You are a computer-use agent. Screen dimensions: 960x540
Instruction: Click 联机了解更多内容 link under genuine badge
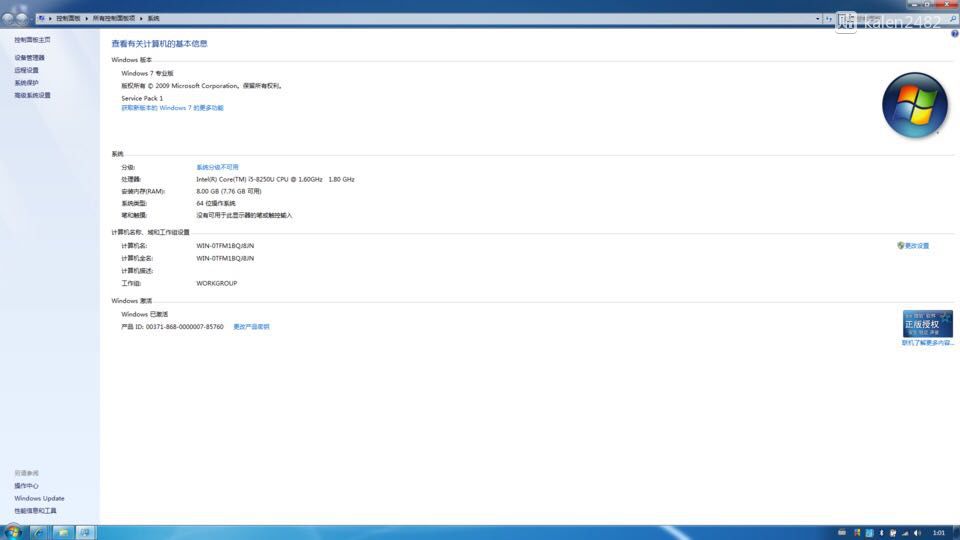(x=928, y=343)
